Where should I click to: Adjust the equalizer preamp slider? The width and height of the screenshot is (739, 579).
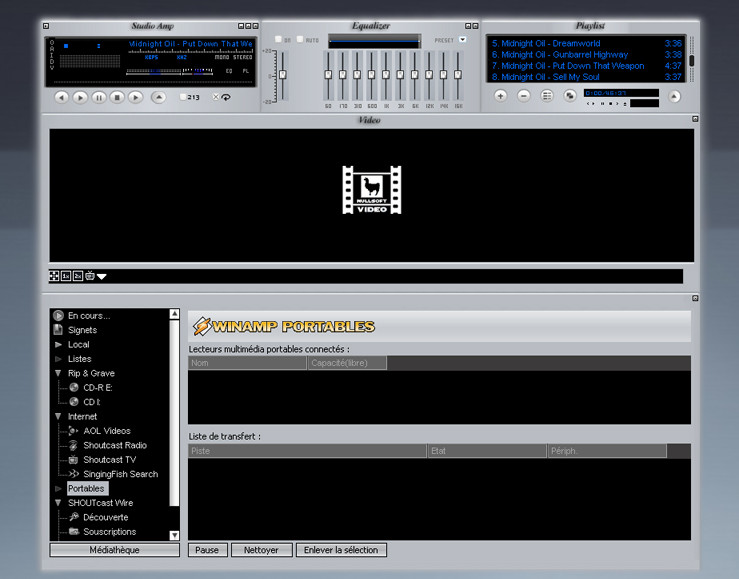[x=282, y=75]
